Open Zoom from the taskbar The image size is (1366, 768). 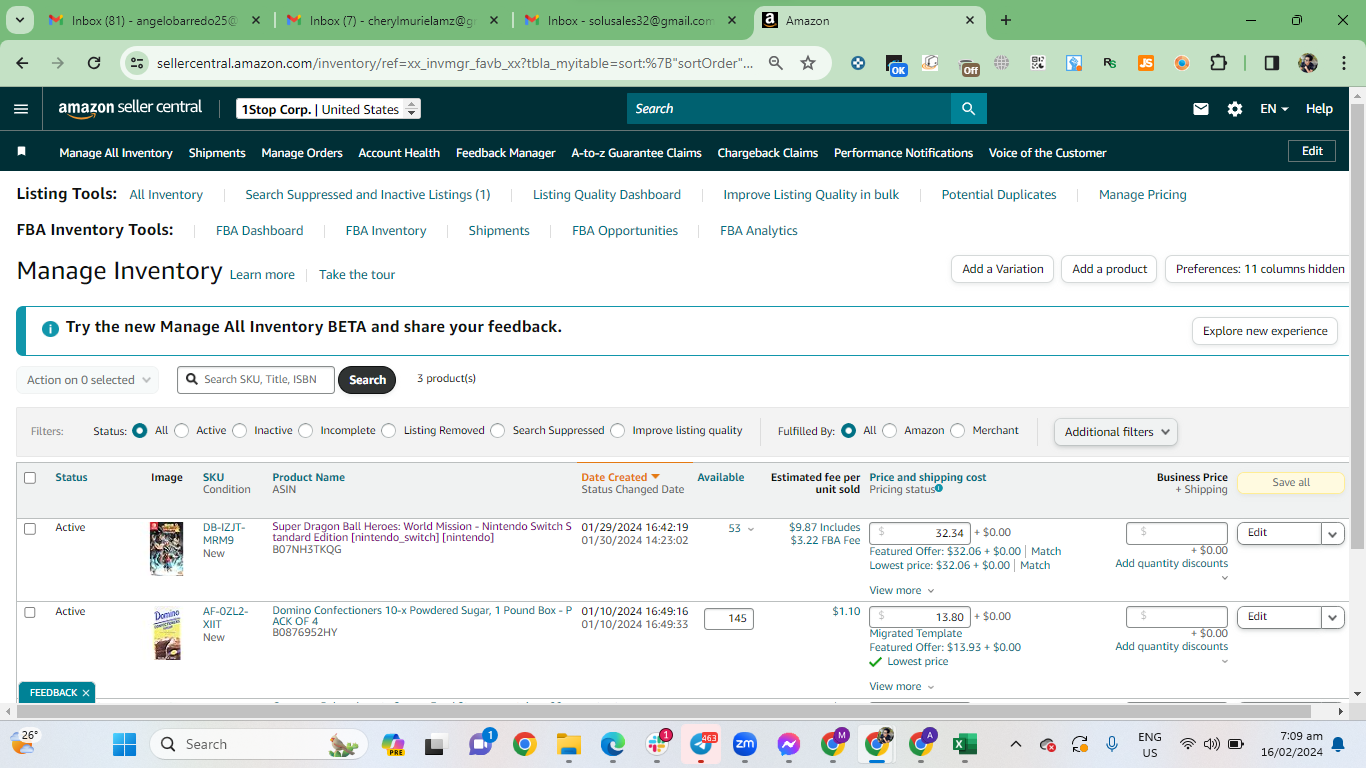coord(744,744)
